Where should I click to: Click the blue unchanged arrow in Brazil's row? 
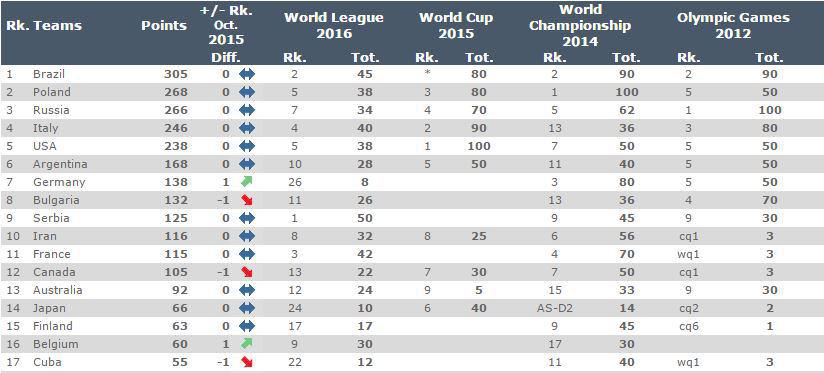tap(246, 74)
